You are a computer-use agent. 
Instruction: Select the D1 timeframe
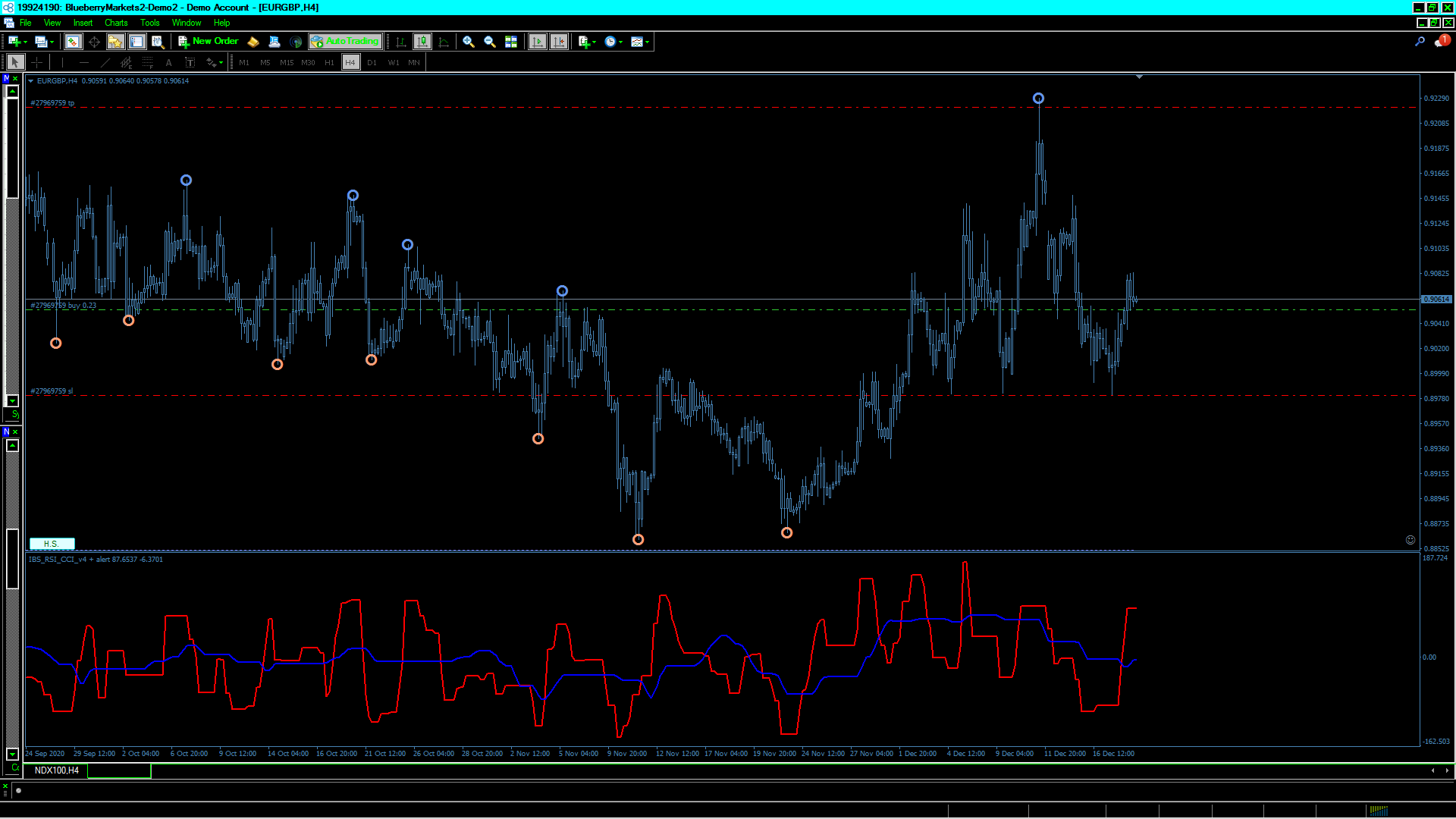(x=372, y=63)
